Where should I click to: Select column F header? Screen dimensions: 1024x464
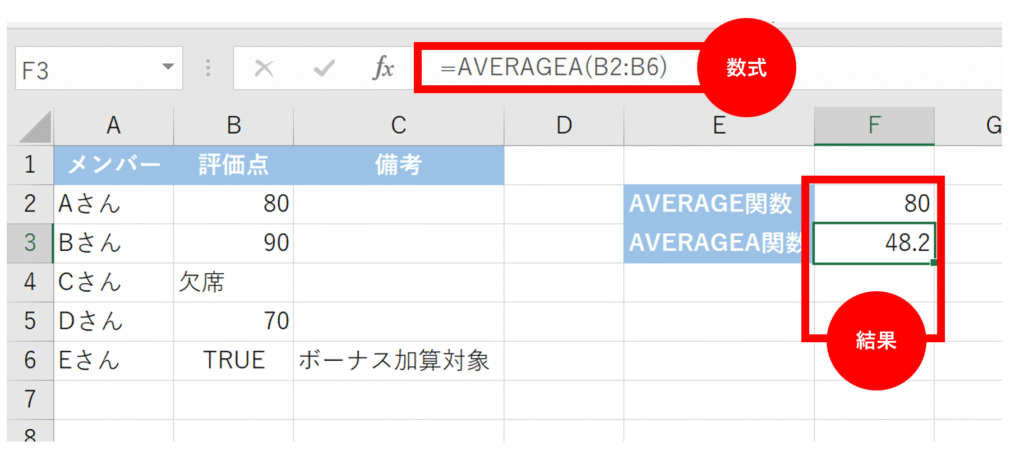(x=874, y=125)
